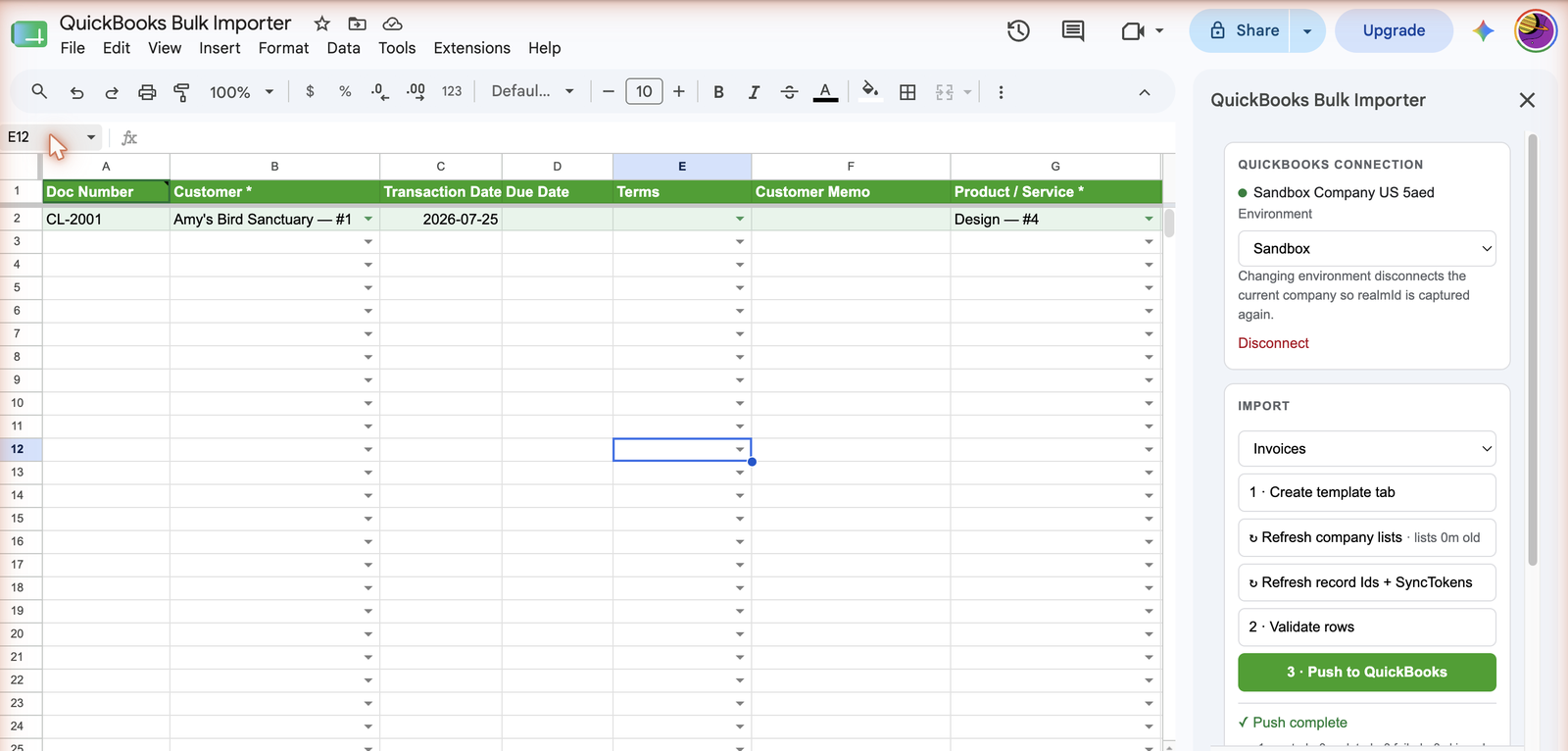Decrease font size with minus button
Viewport: 1568px width, 751px height.
609,91
